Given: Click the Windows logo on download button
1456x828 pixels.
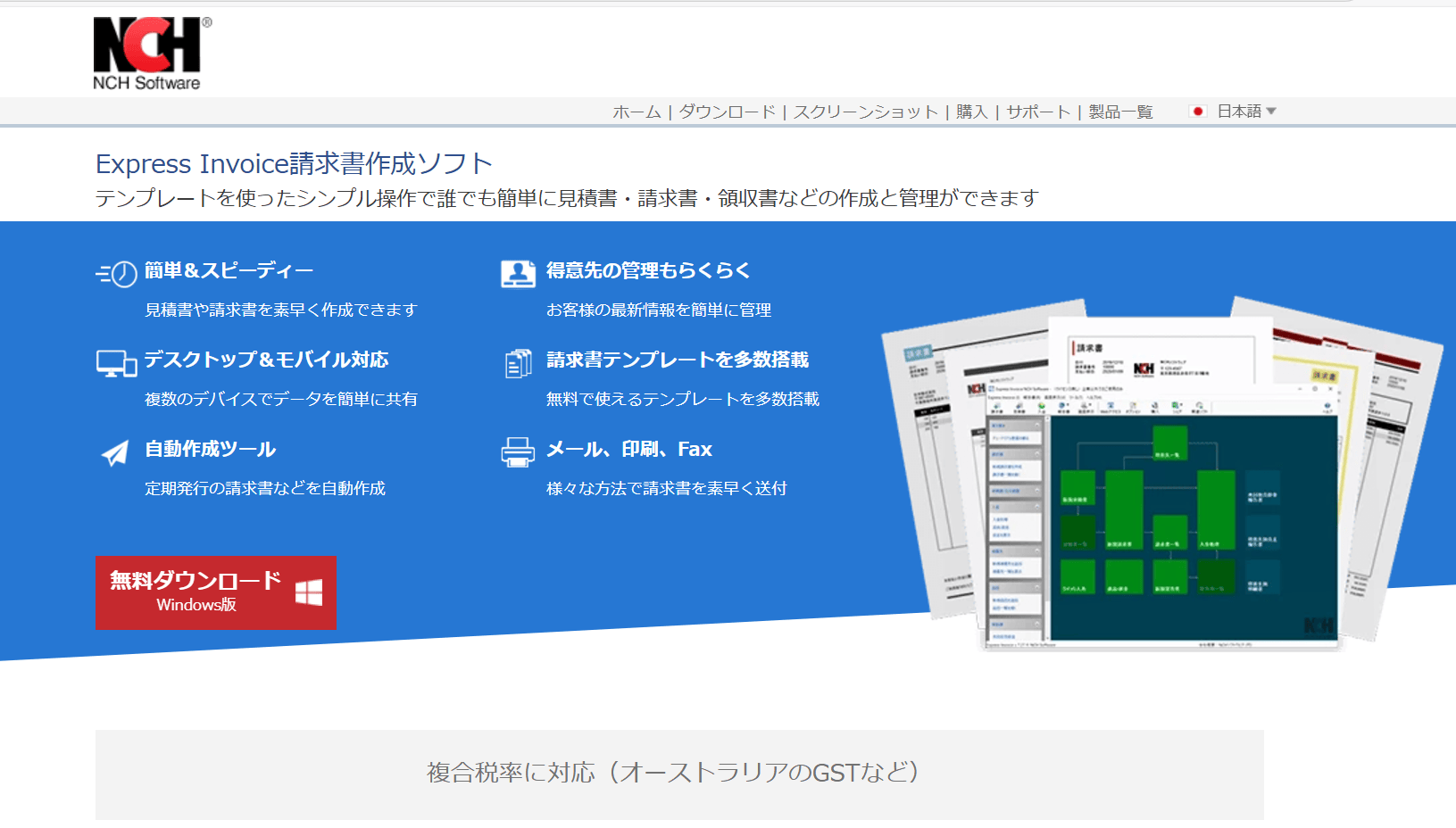Looking at the screenshot, I should point(309,592).
